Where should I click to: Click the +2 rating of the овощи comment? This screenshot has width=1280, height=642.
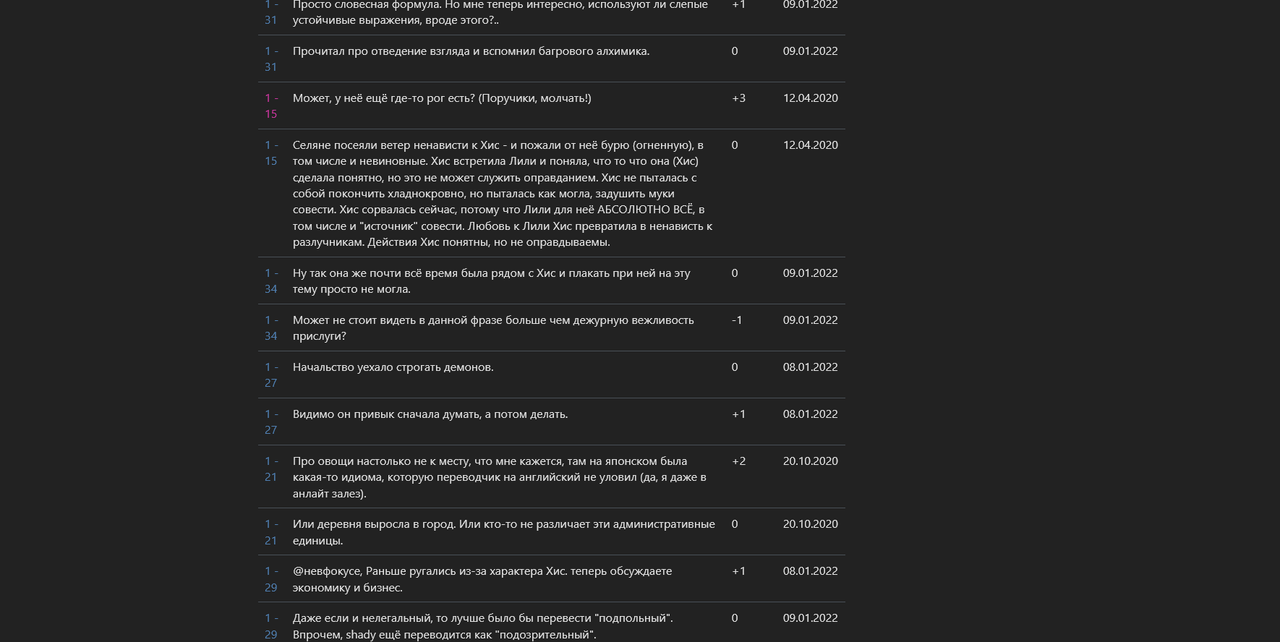coord(738,461)
